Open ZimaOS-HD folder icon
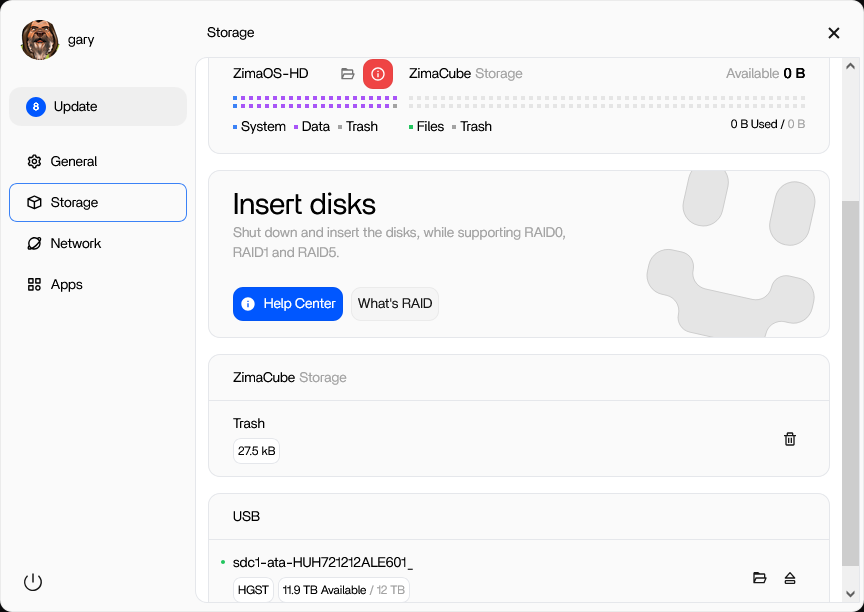 [x=348, y=73]
